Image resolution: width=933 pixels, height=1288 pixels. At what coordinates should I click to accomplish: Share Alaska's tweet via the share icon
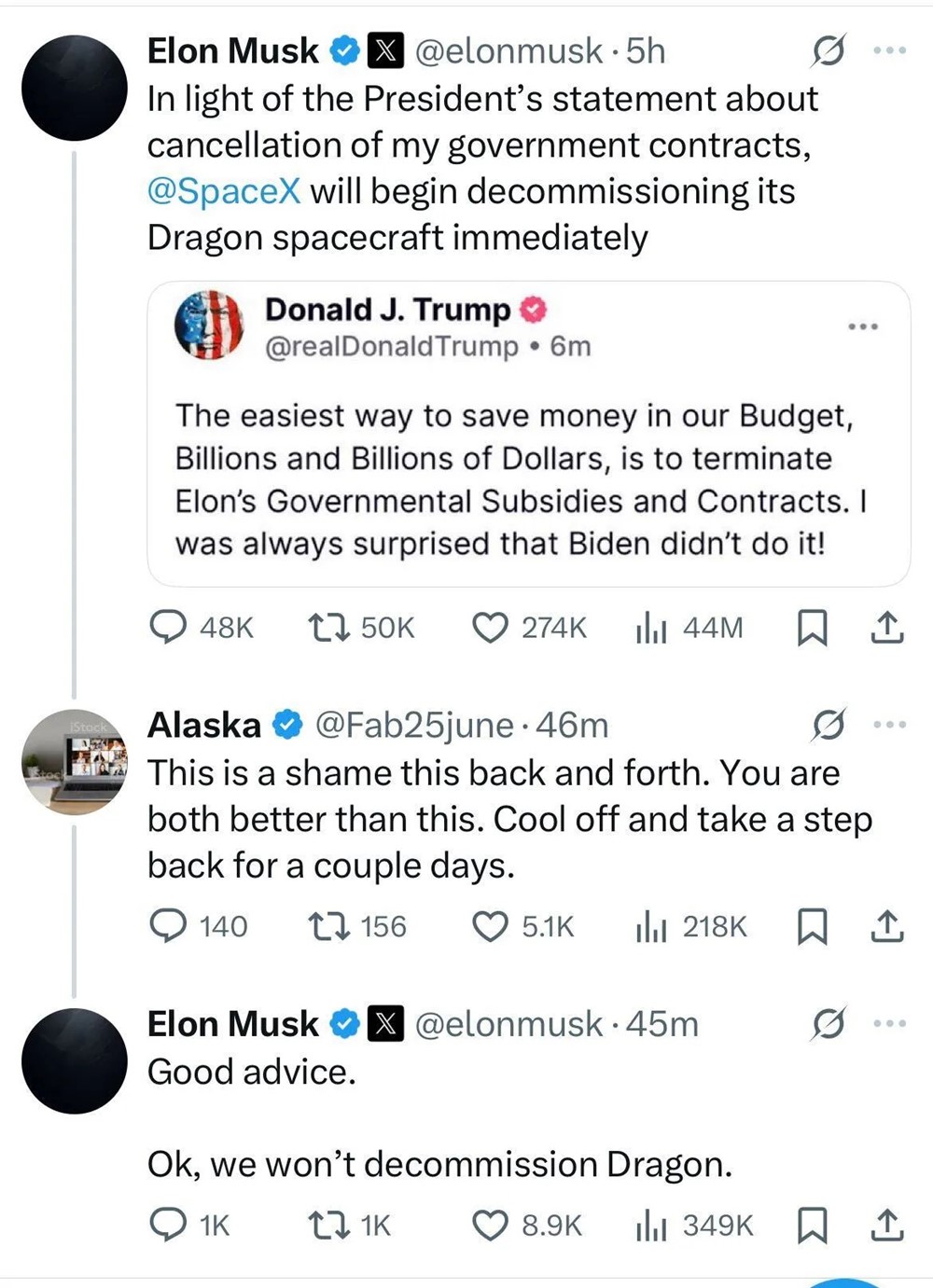[887, 927]
